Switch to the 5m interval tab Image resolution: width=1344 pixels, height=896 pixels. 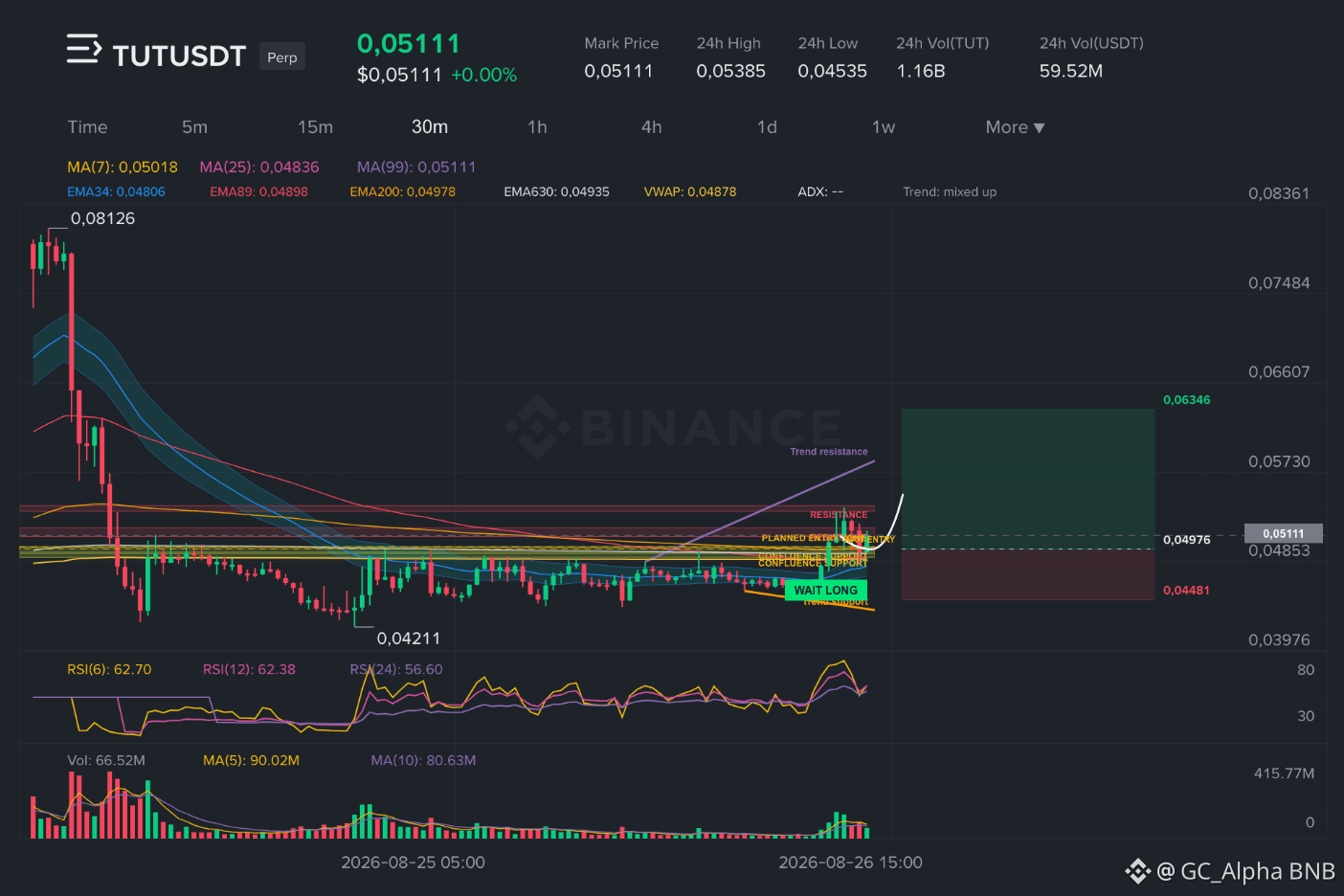[x=194, y=127]
